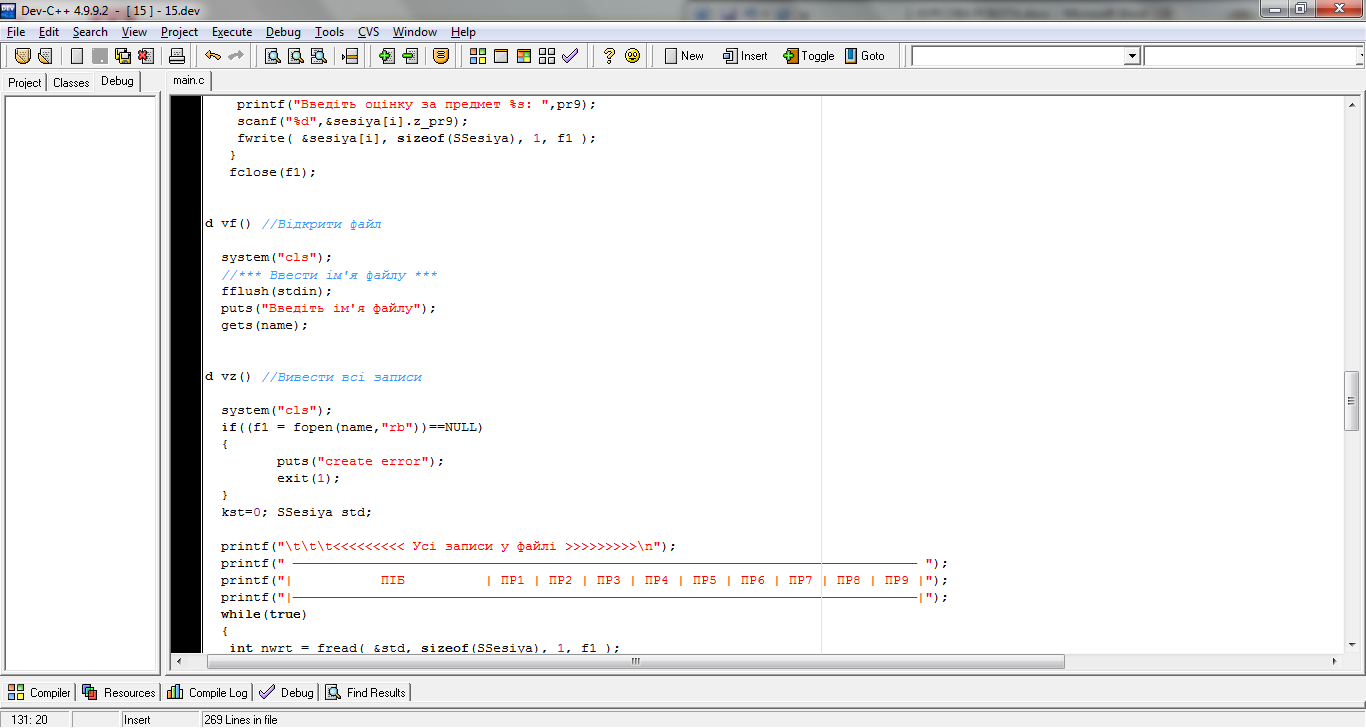Print the current file via printer icon
Screen dimensions: 1366x728
click(177, 56)
